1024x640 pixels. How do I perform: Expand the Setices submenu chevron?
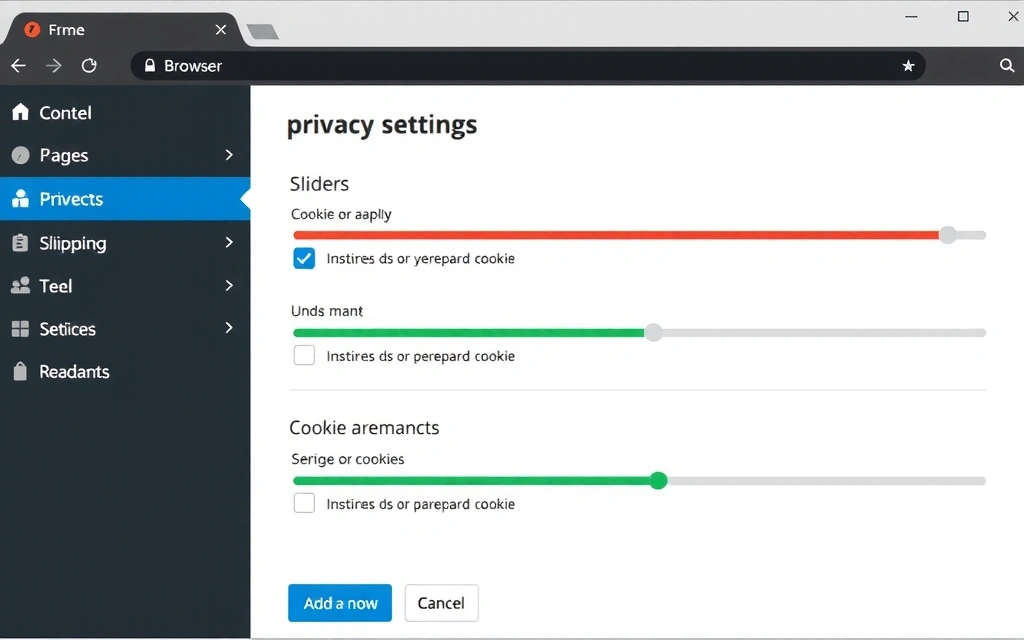[229, 328]
